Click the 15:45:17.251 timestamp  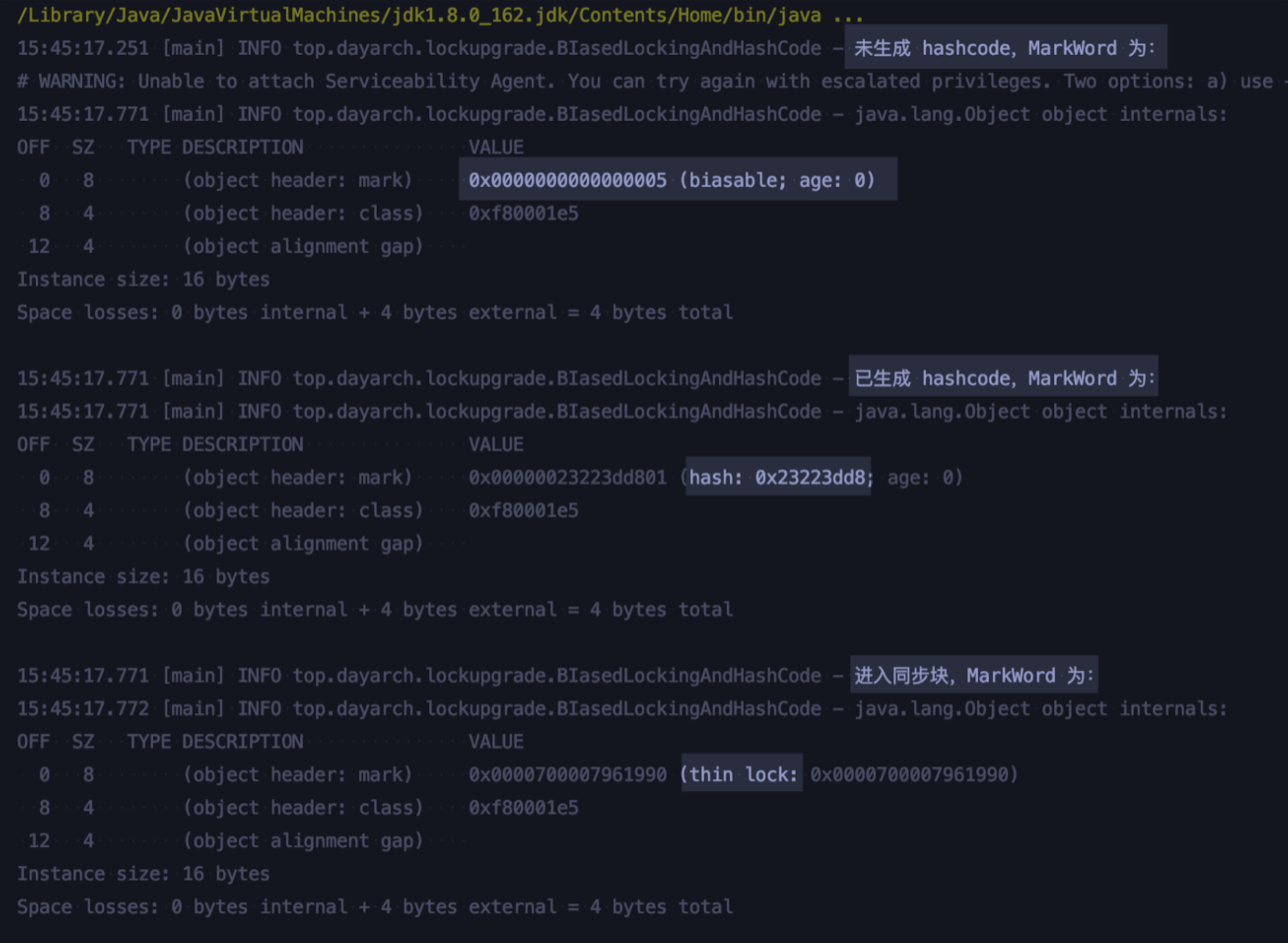pos(83,48)
